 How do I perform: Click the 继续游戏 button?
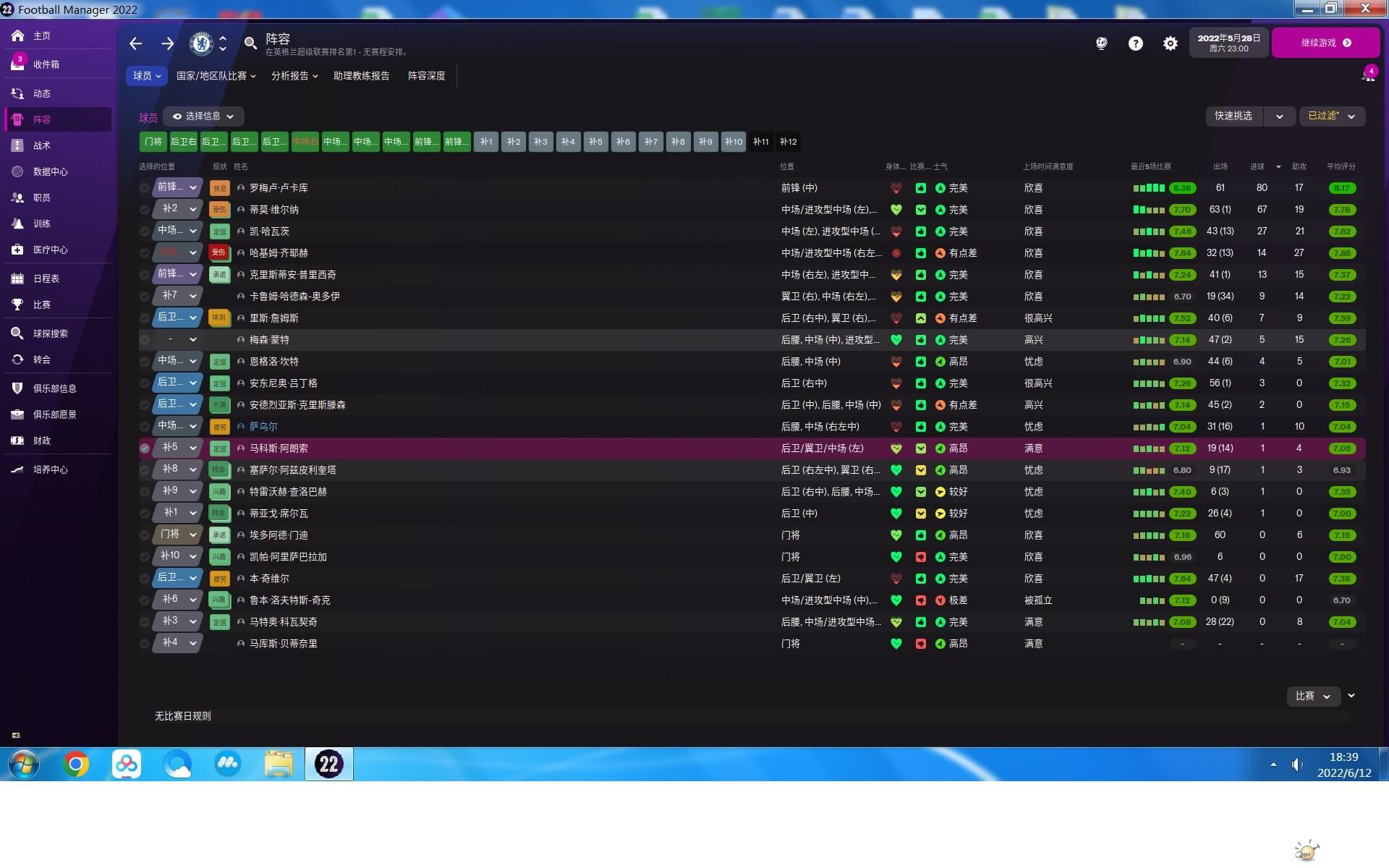point(1325,43)
